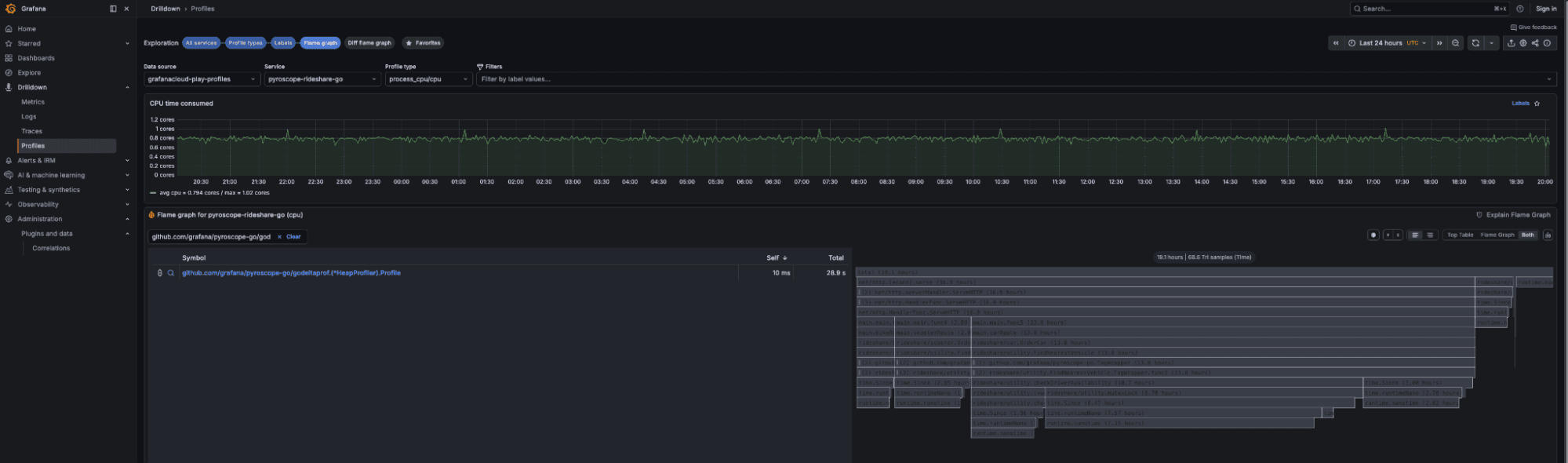Favorite the CPU time consumed panel star
Image resolution: width=1568 pixels, height=463 pixels.
1537,104
